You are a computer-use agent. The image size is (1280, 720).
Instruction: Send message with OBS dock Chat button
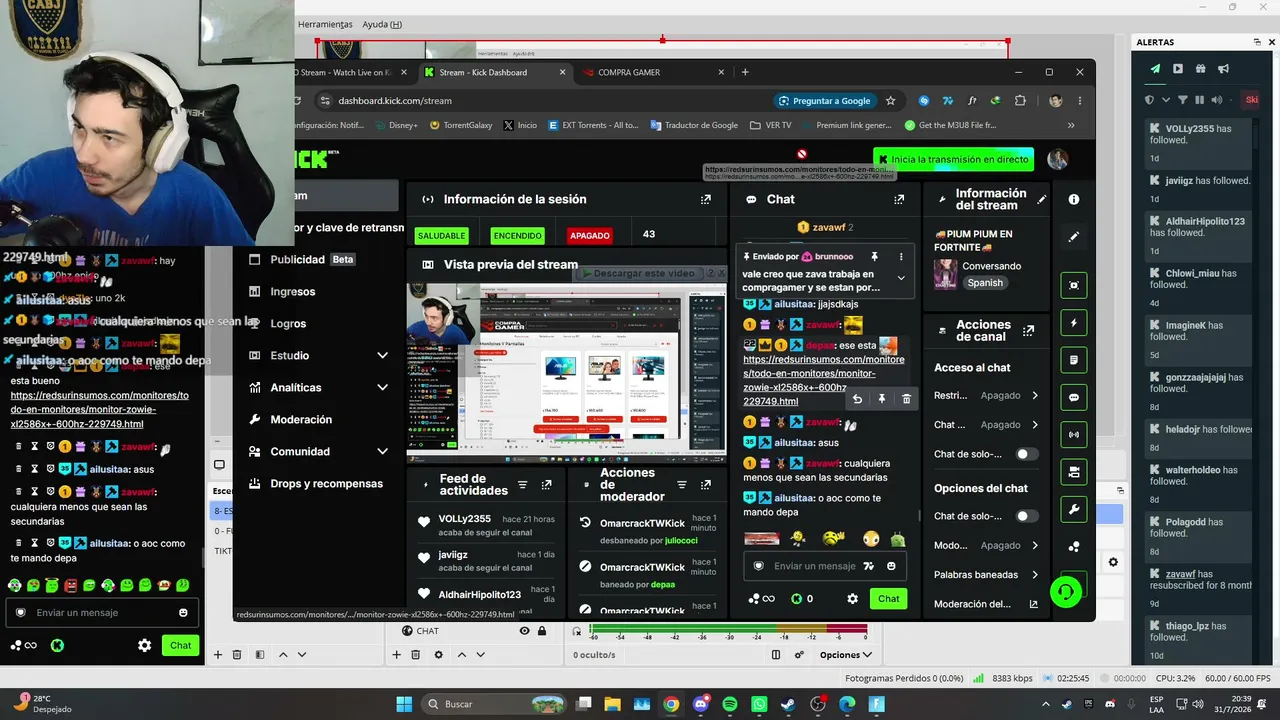(x=181, y=645)
